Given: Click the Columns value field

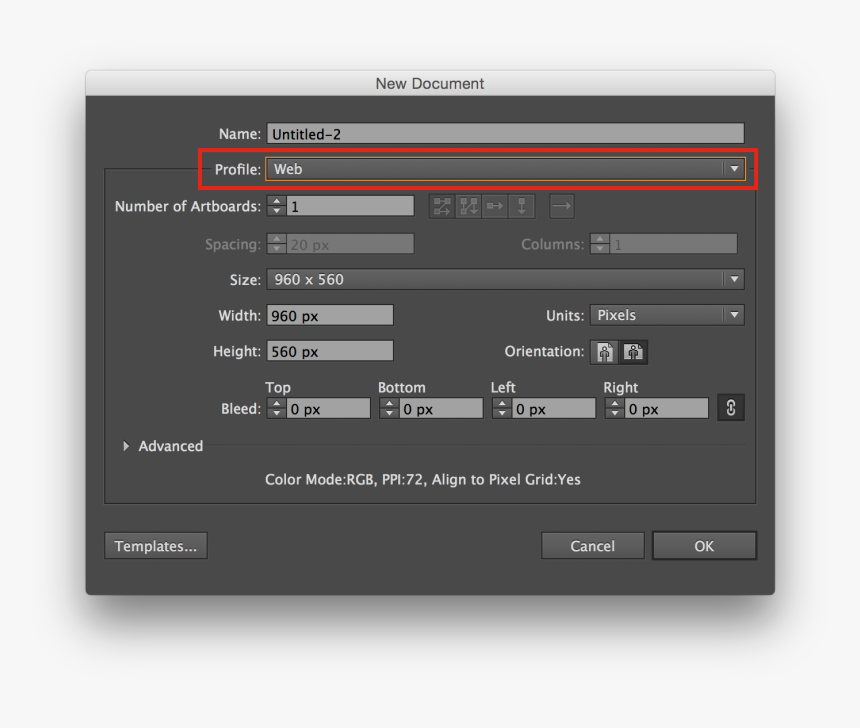Looking at the screenshot, I should click(x=674, y=244).
